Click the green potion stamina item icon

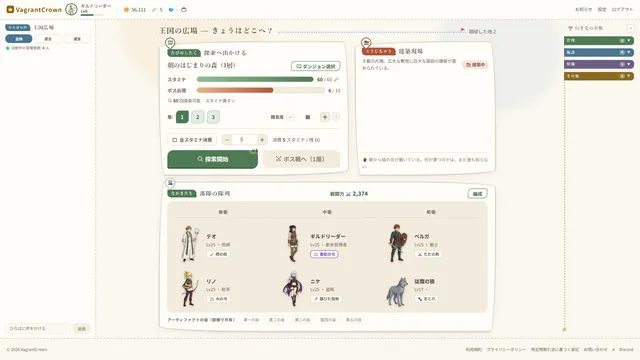(x=154, y=10)
